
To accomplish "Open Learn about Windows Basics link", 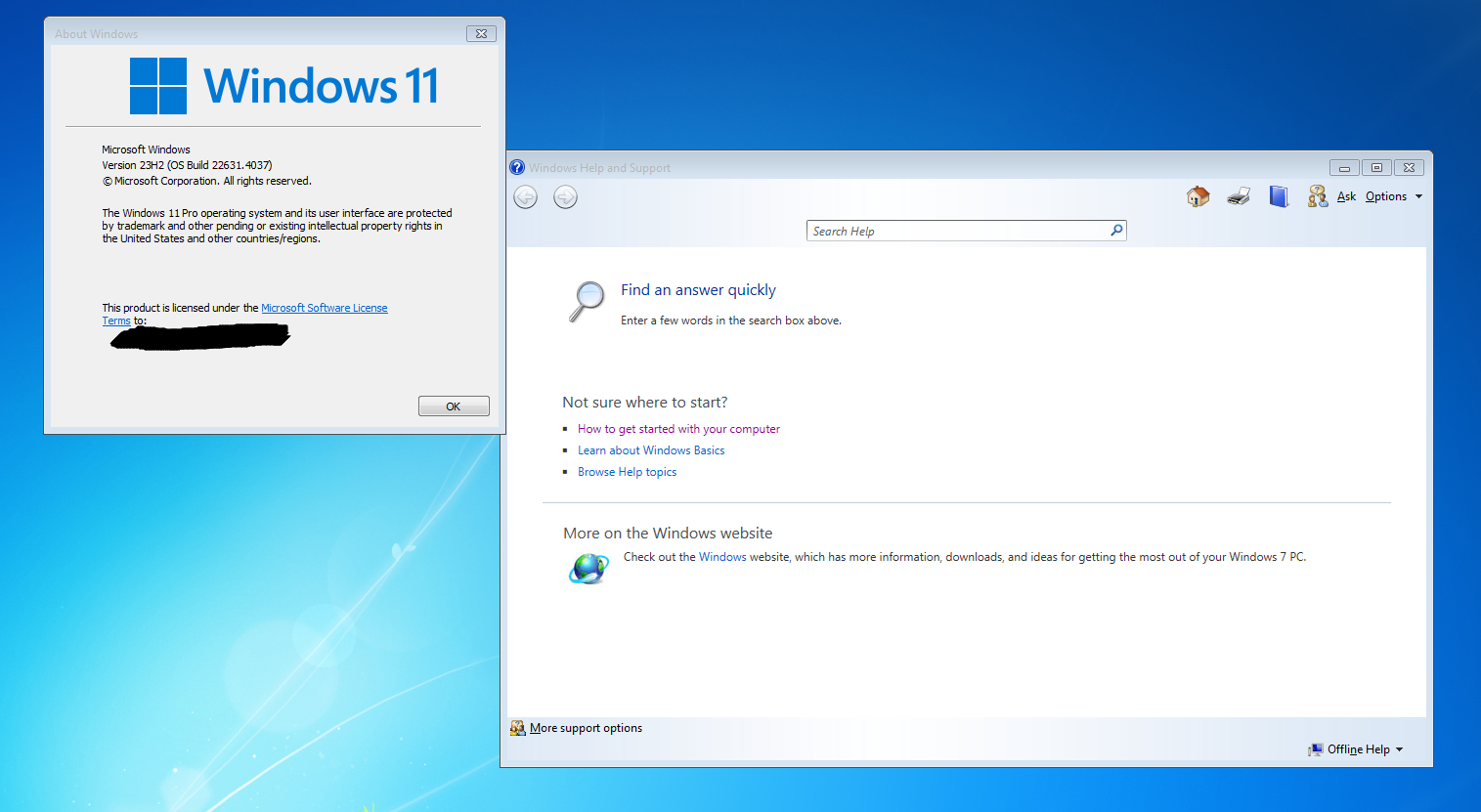I will 651,450.
